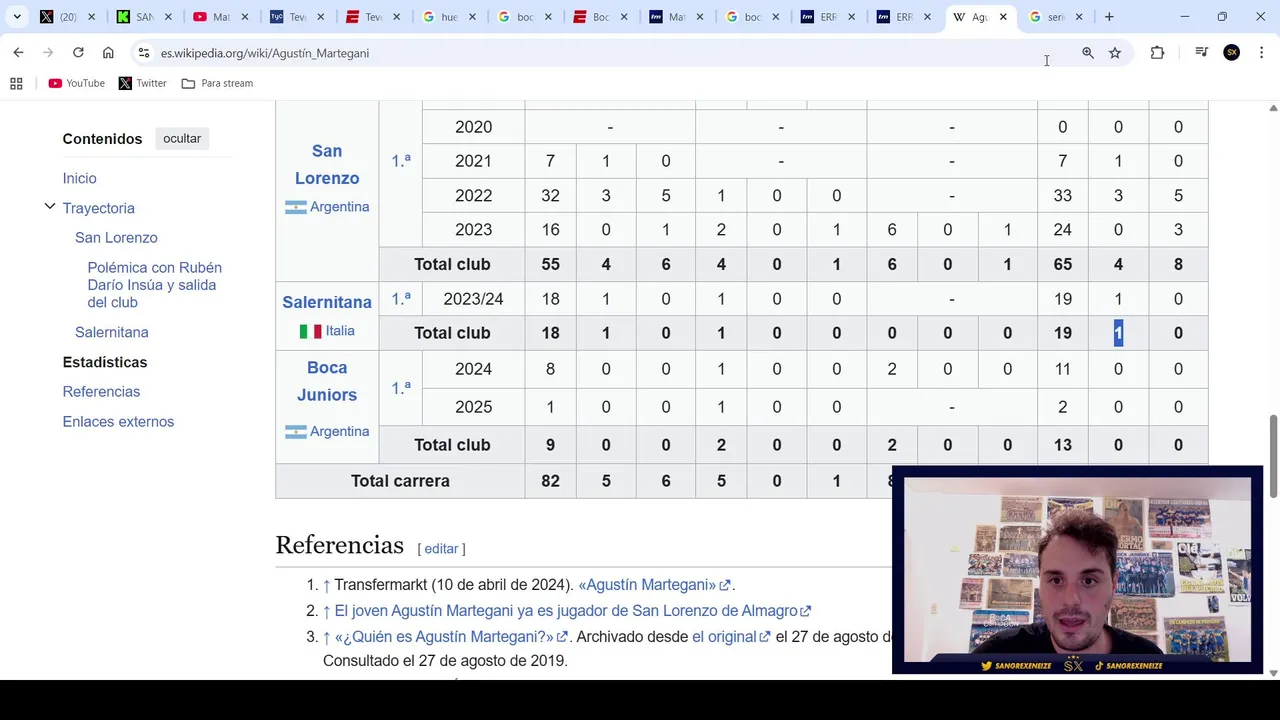The height and width of the screenshot is (720, 1280).
Task: Go back to the previous page
Action: [x=18, y=53]
